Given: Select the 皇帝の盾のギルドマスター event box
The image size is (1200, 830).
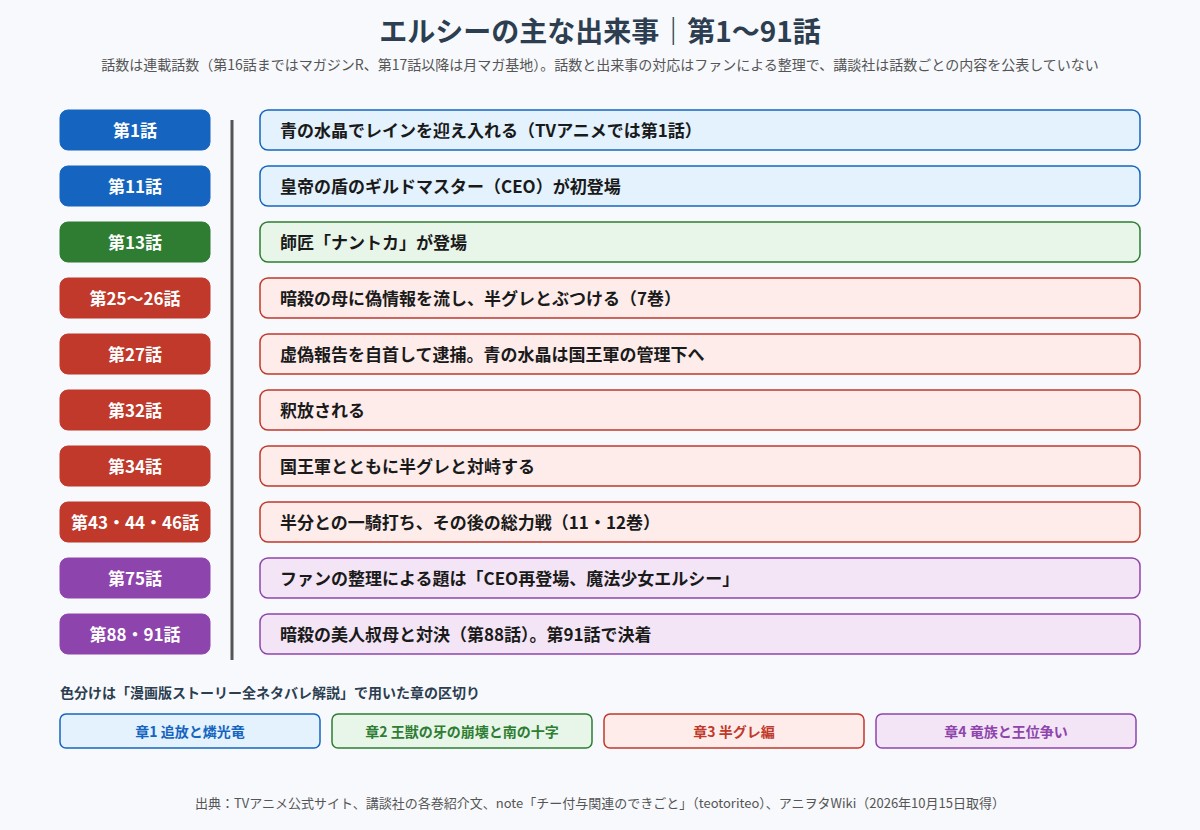Looking at the screenshot, I should click(x=700, y=186).
